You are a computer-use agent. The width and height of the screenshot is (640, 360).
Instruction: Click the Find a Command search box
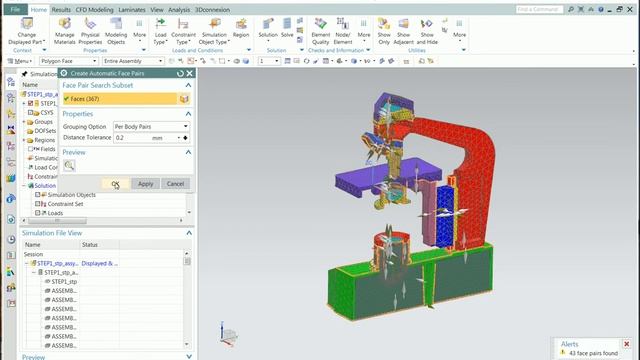pos(539,9)
